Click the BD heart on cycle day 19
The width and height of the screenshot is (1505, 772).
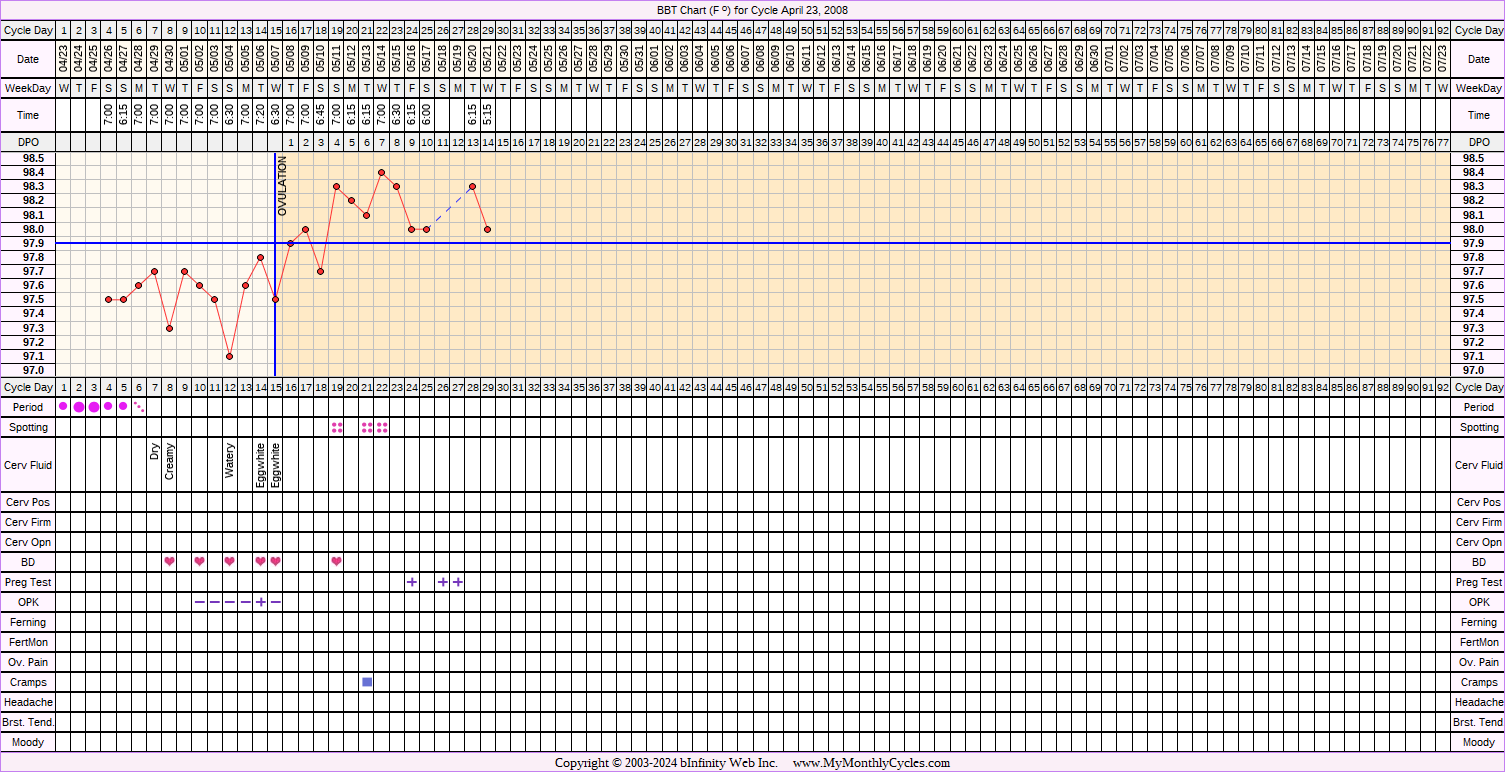coord(336,561)
